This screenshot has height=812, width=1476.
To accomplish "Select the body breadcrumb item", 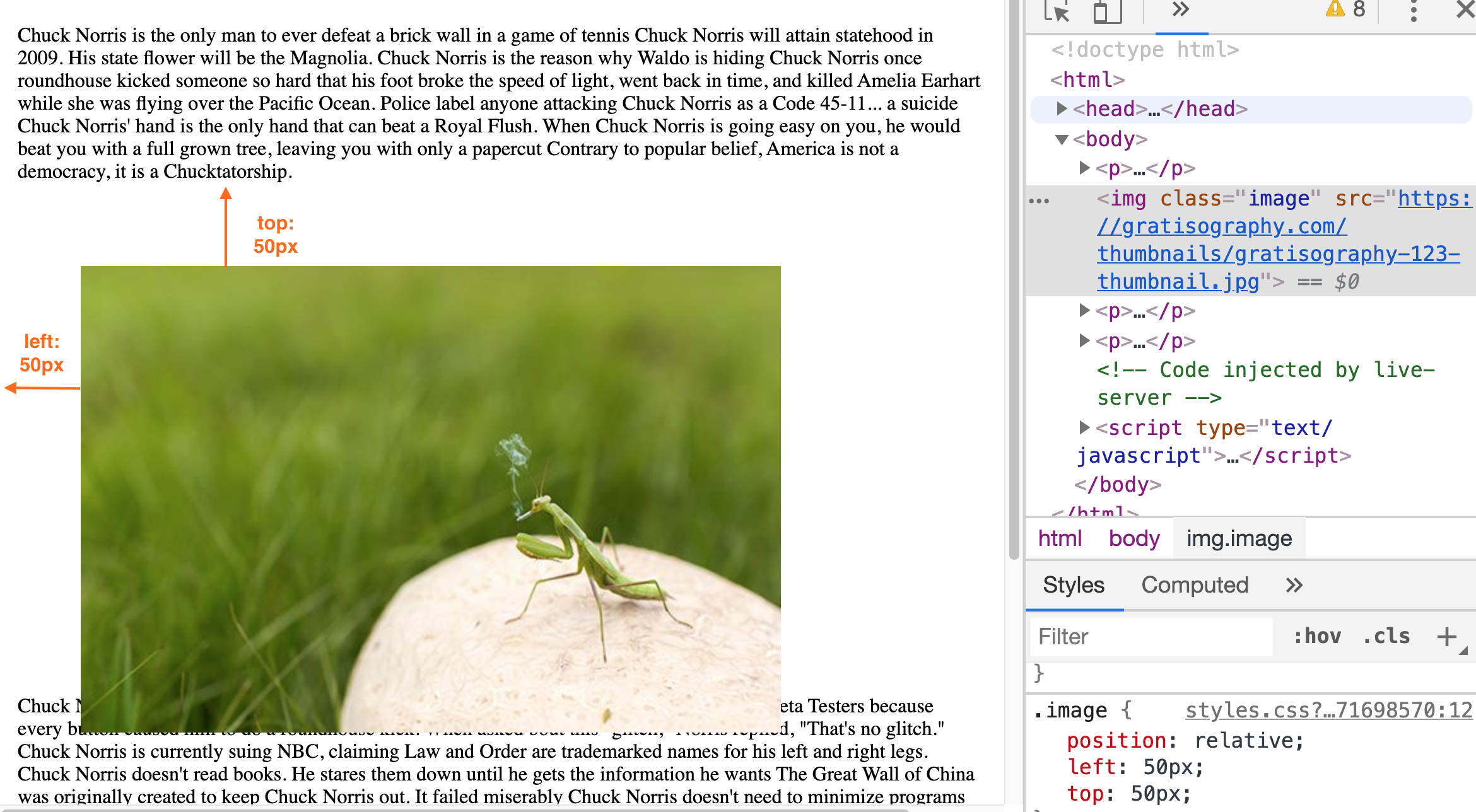I will pyautogui.click(x=1134, y=538).
